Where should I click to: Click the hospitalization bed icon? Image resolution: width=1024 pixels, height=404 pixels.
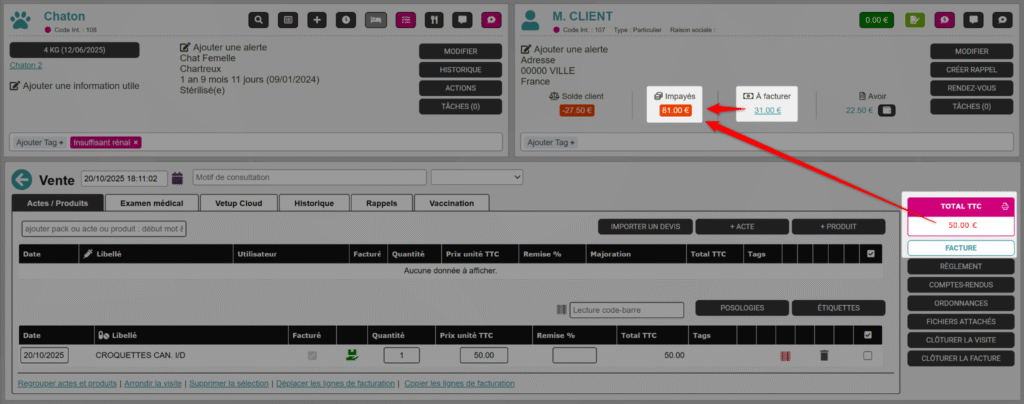pos(376,19)
